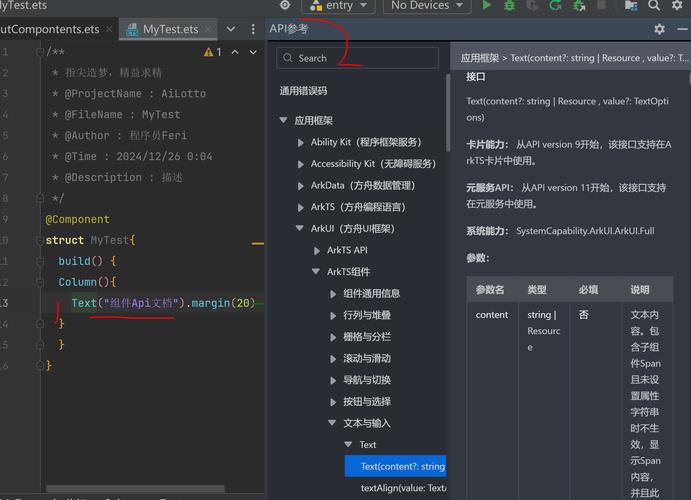This screenshot has width=691, height=500.
Task: Click .margin(20) in code line
Action: point(219,303)
